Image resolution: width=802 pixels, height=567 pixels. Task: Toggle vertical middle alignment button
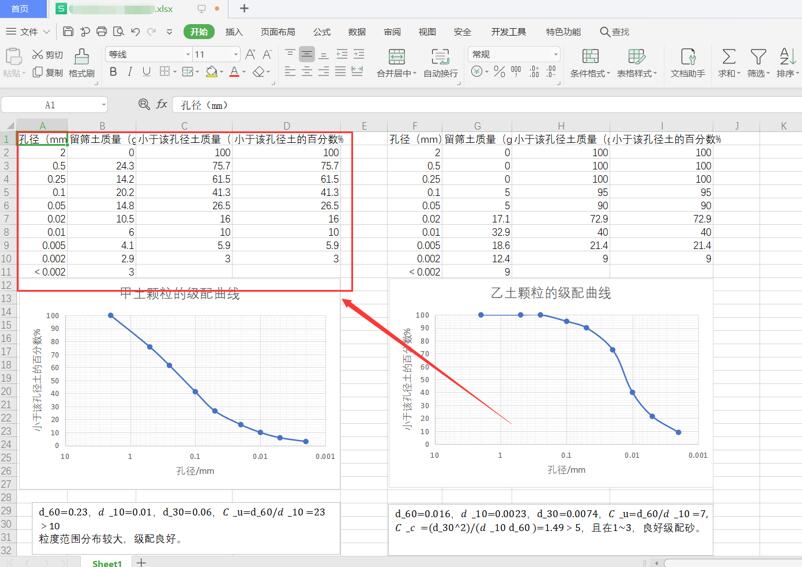(307, 54)
